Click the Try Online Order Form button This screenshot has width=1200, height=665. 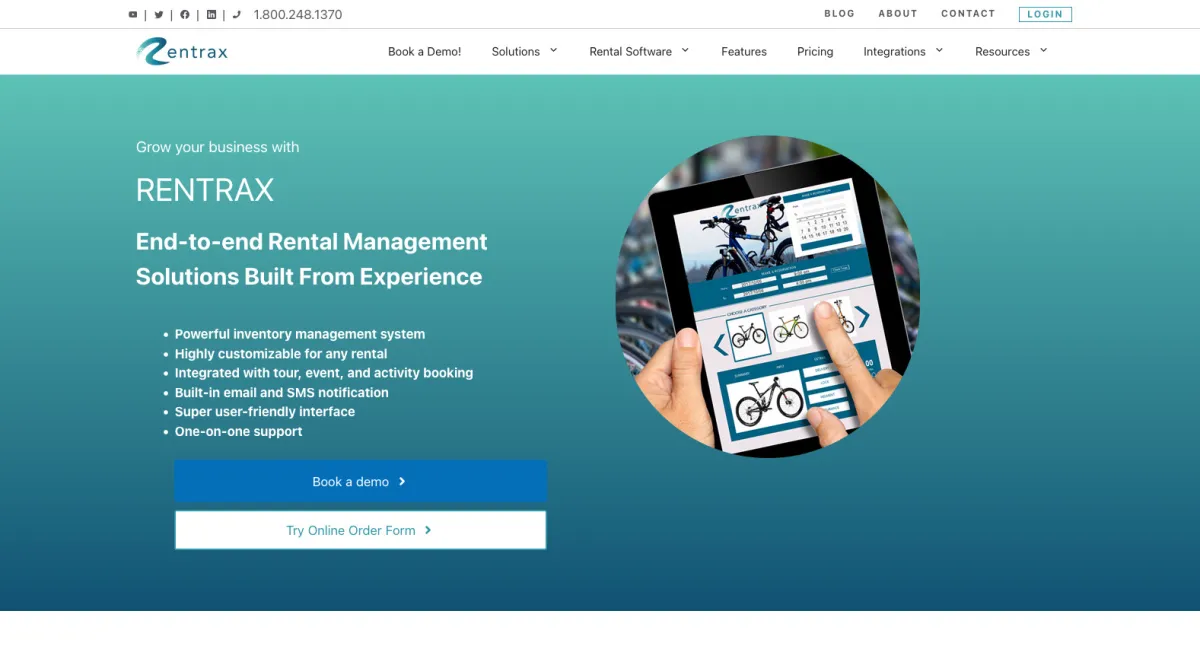[360, 530]
